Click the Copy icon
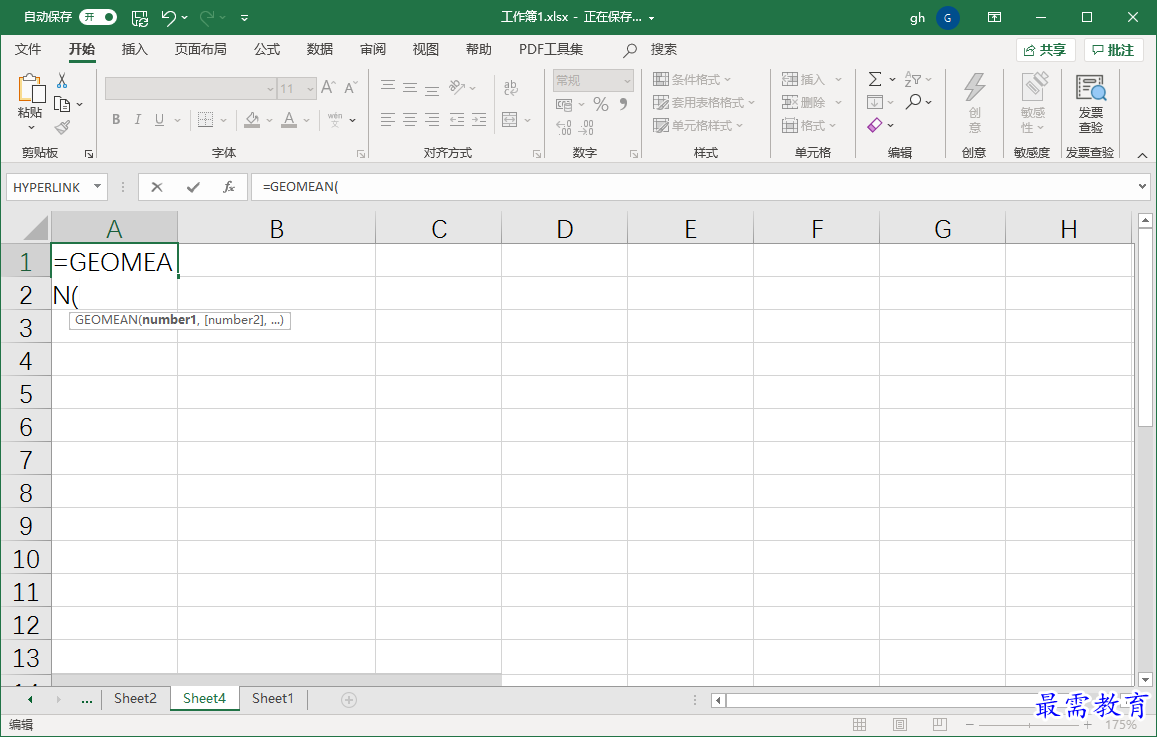1157x737 pixels. pyautogui.click(x=62, y=104)
